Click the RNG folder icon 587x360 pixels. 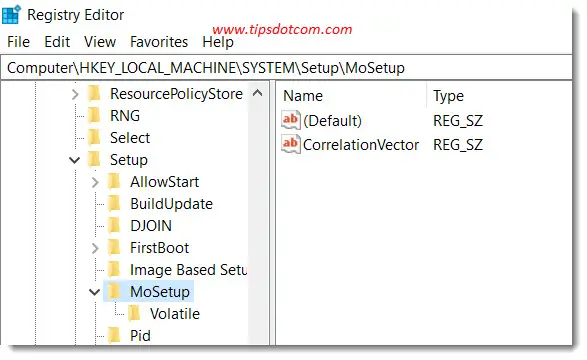click(94, 116)
